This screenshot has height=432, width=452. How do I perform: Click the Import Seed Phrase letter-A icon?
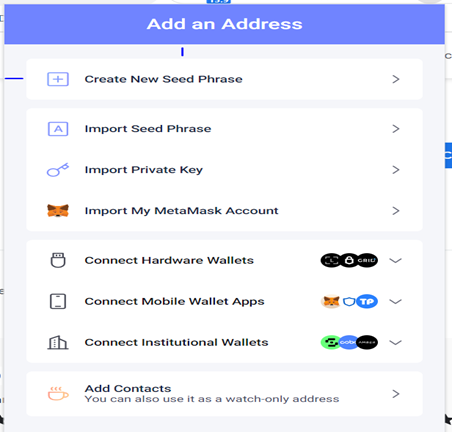pyautogui.click(x=58, y=129)
